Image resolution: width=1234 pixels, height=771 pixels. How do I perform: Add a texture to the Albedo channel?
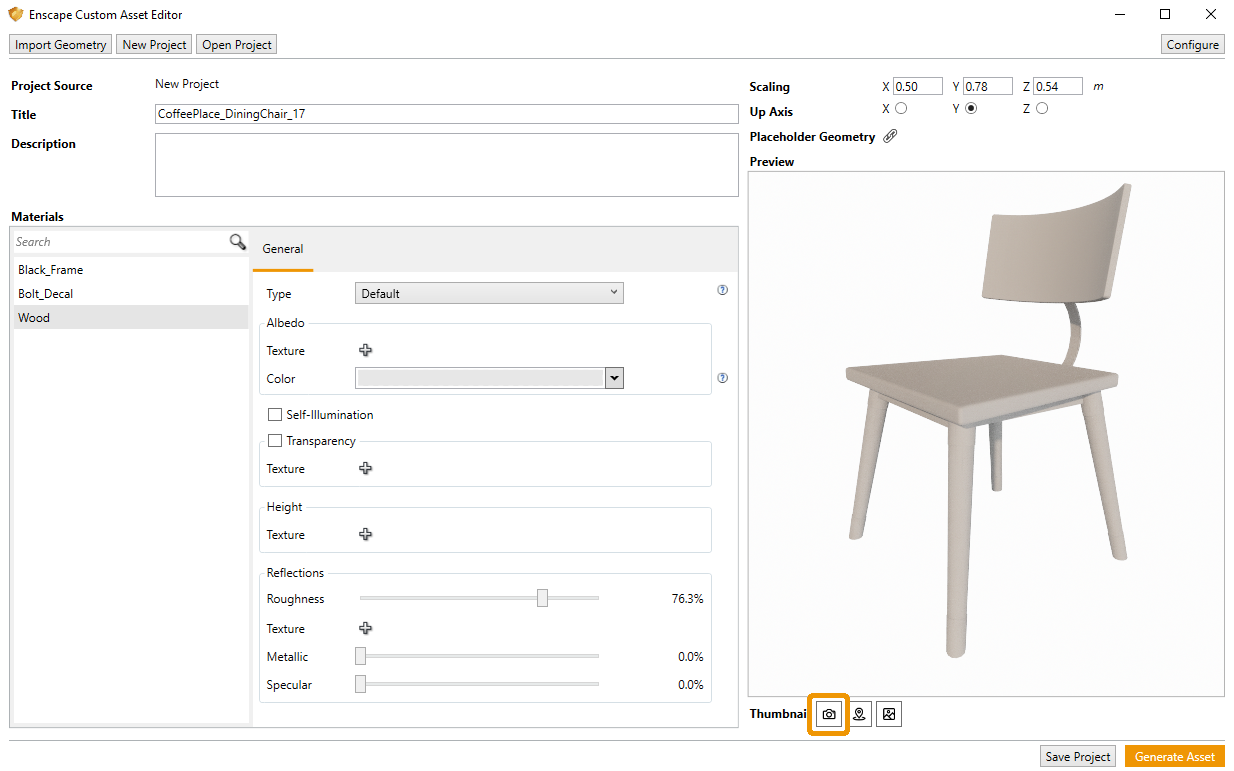pyautogui.click(x=365, y=350)
